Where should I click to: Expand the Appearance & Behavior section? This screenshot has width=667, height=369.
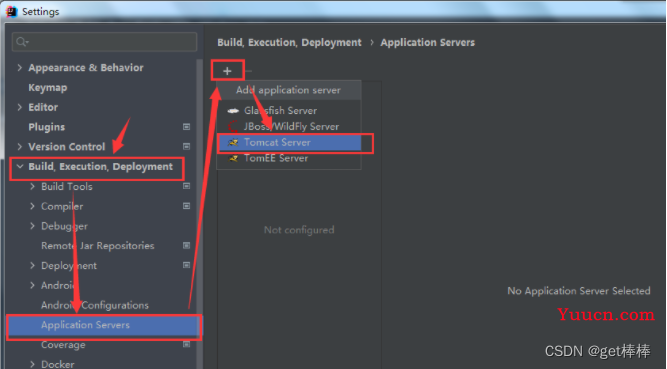coord(20,67)
